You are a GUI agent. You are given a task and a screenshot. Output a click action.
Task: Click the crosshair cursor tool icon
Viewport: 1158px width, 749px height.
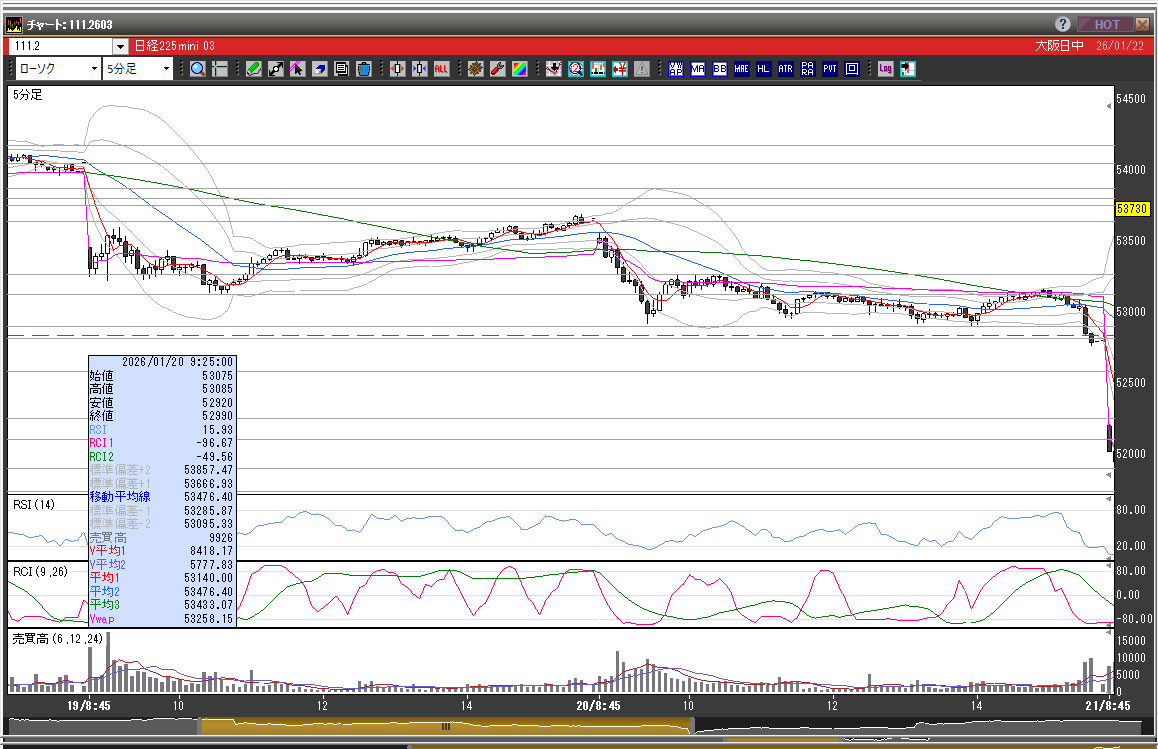[220, 69]
